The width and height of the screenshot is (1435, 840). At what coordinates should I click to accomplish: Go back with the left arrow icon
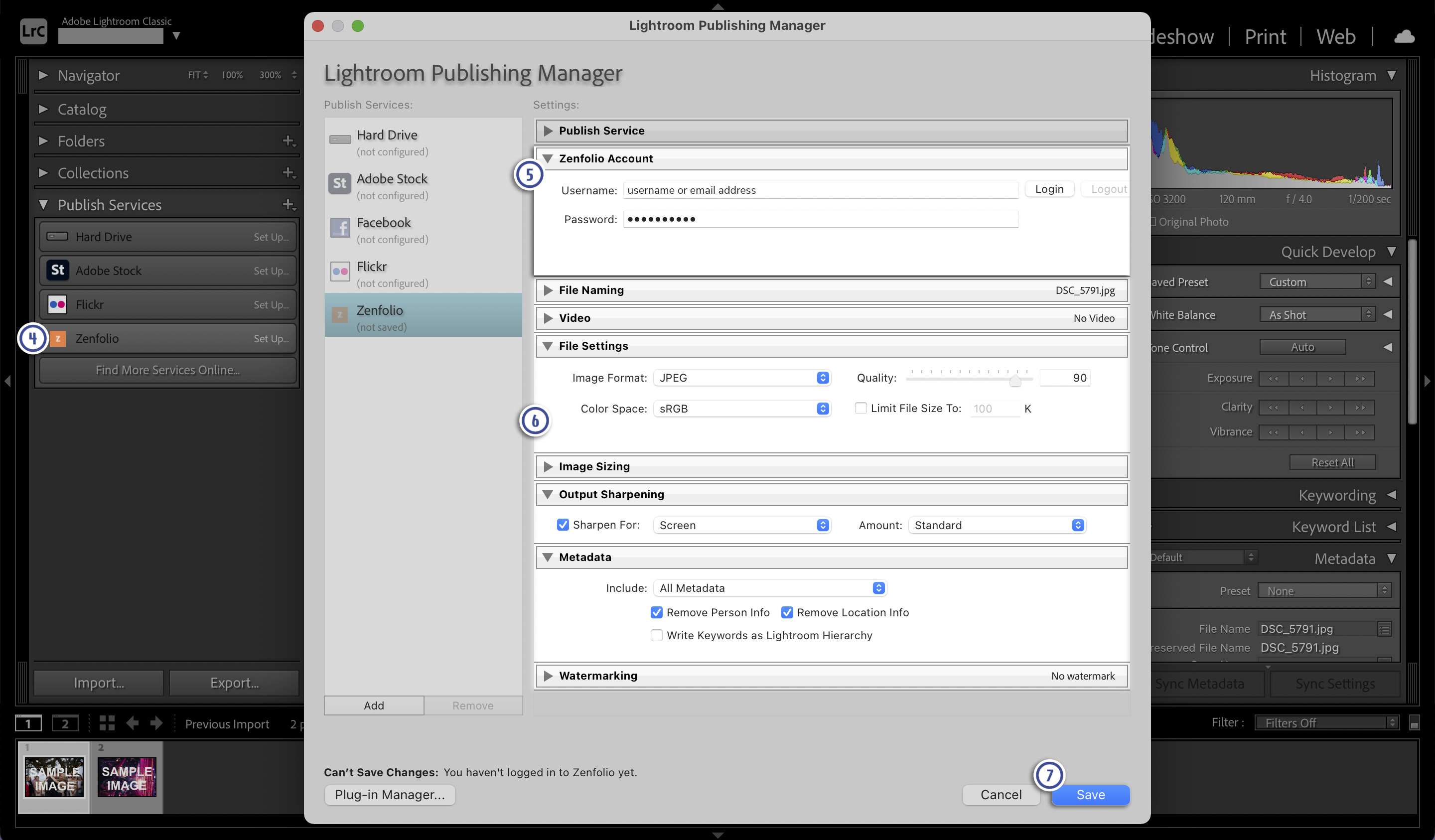click(x=132, y=723)
